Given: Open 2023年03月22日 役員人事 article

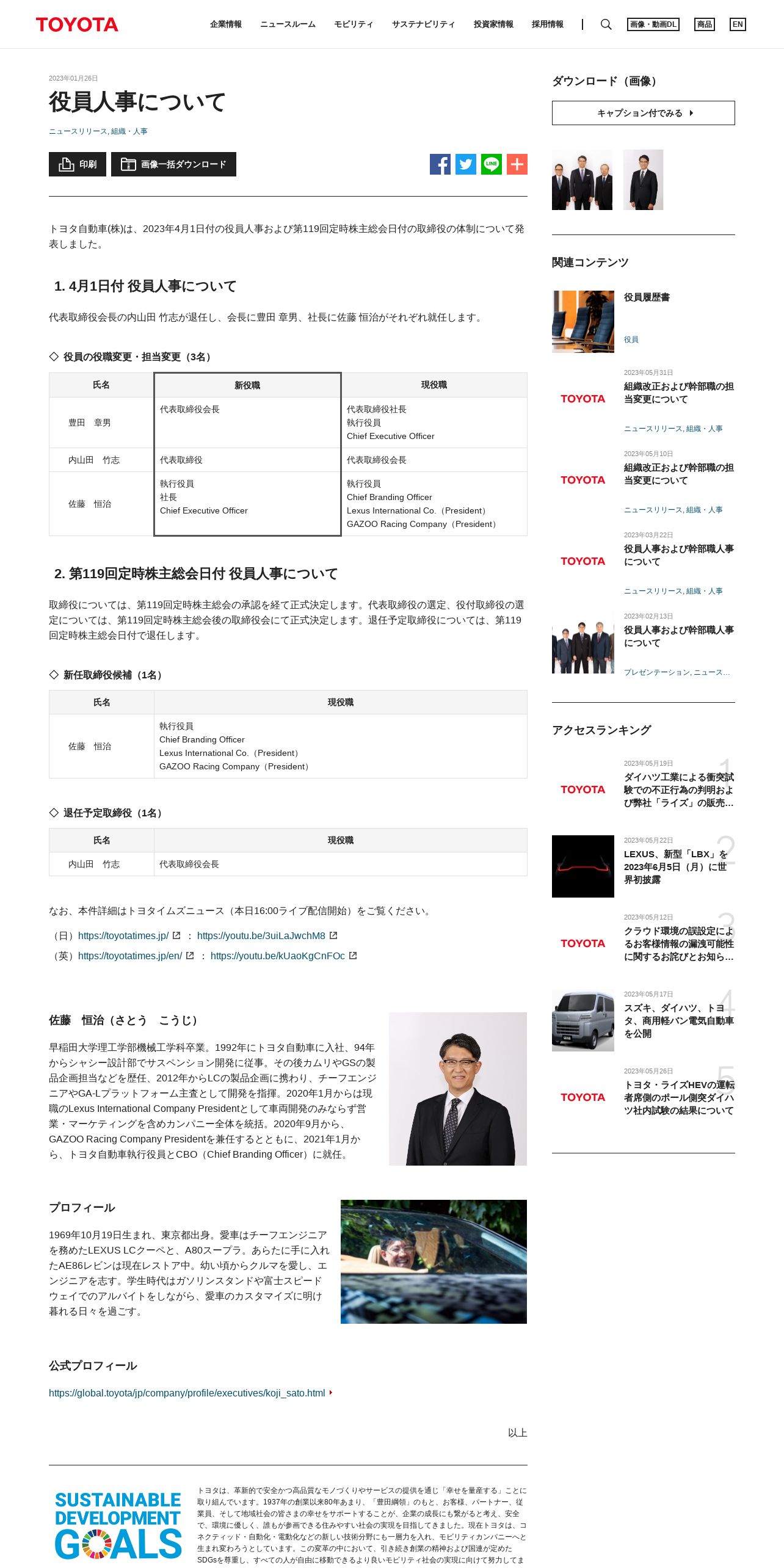Looking at the screenshot, I should coord(678,555).
